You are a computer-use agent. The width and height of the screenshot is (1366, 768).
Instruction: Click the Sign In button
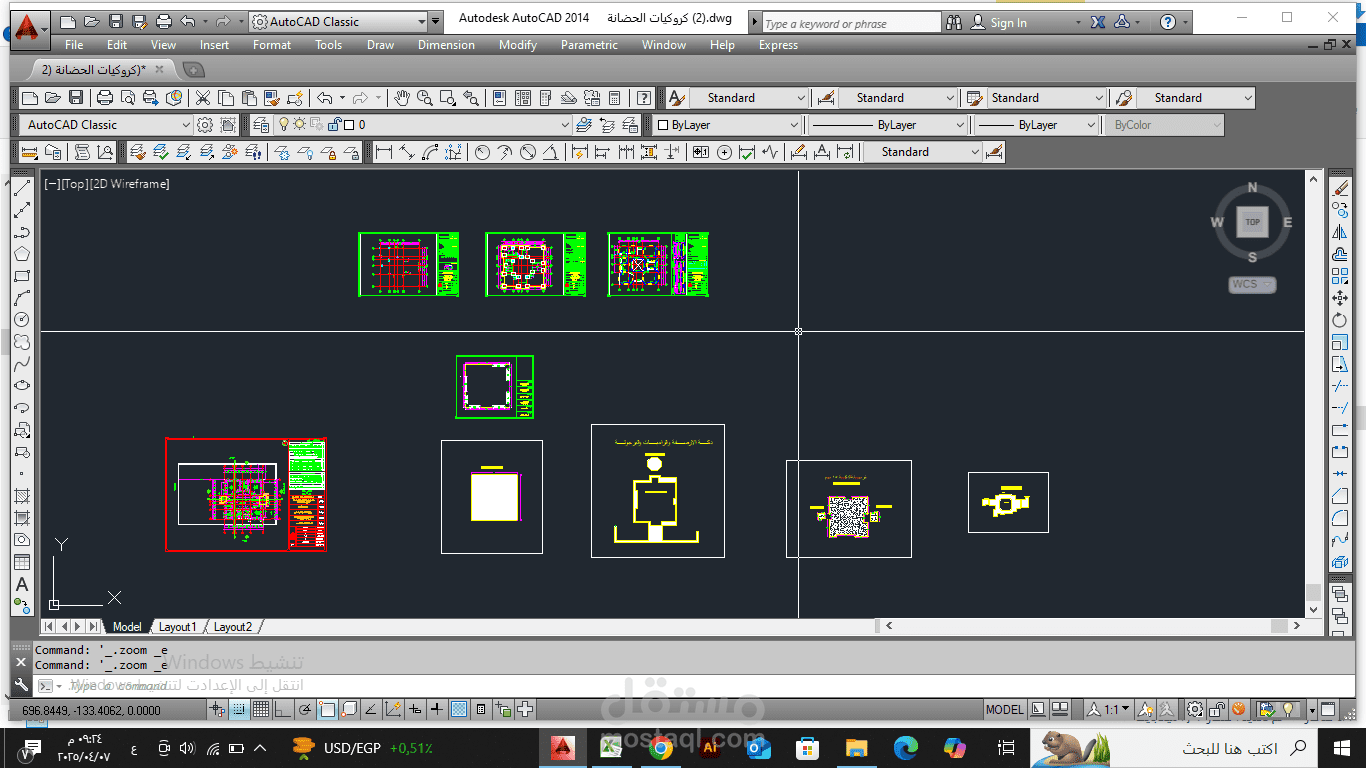pyautogui.click(x=1008, y=22)
